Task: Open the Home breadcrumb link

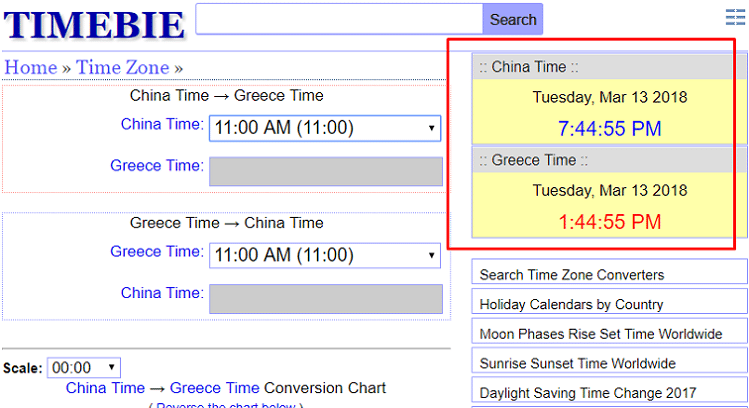Action: (31, 68)
